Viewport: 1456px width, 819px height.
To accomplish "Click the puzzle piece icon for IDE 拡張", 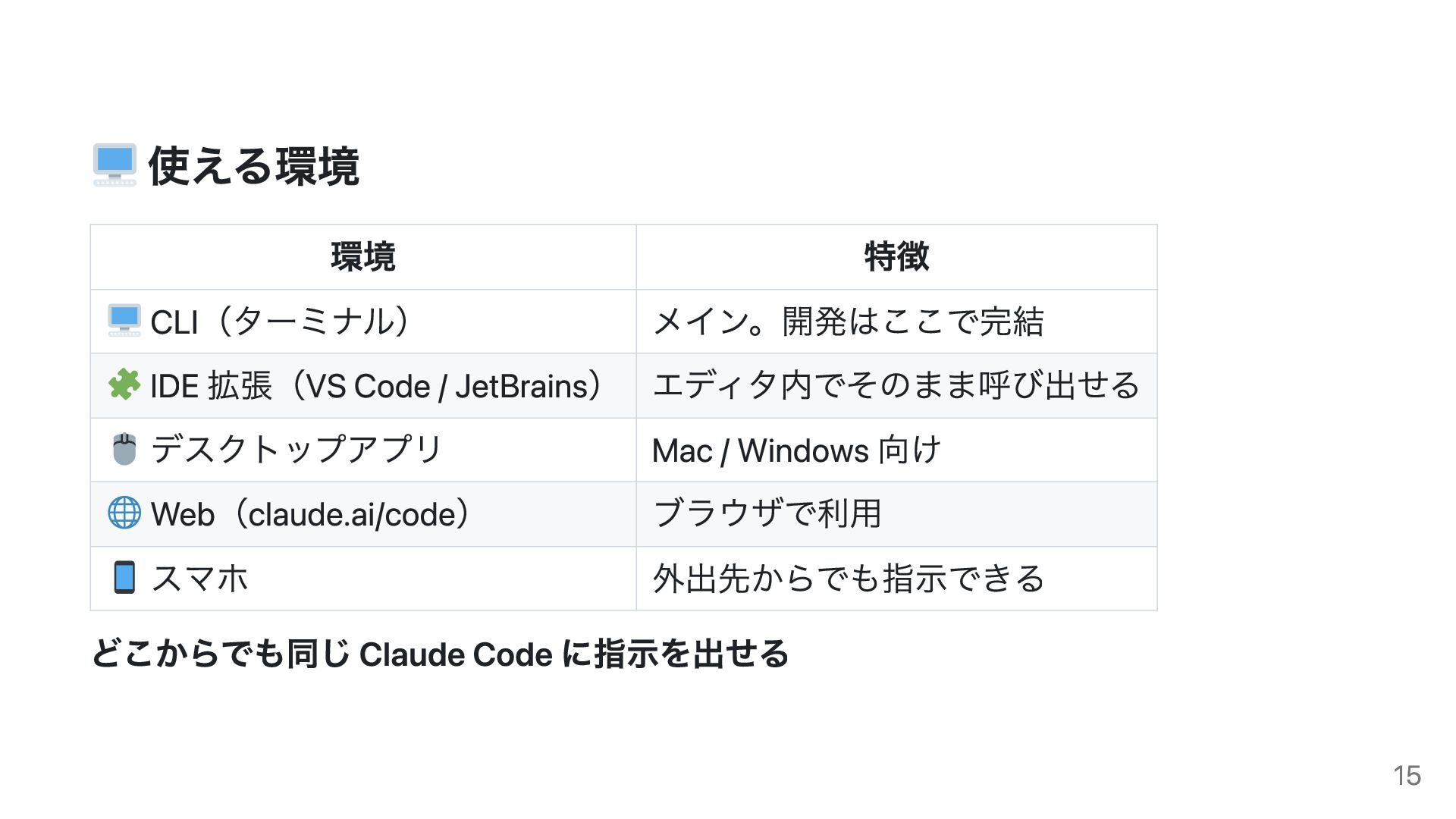I will click(124, 385).
